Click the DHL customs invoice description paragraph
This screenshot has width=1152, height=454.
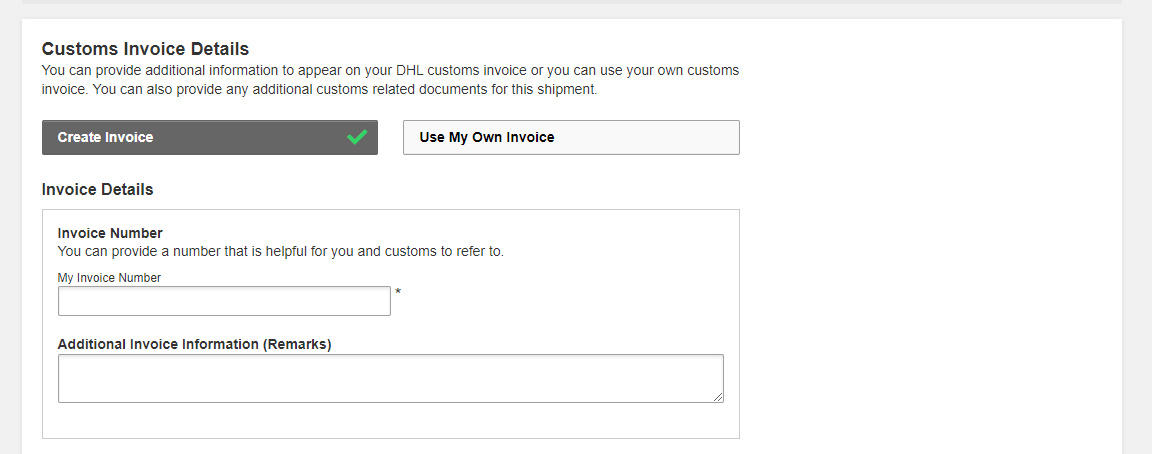(x=390, y=80)
